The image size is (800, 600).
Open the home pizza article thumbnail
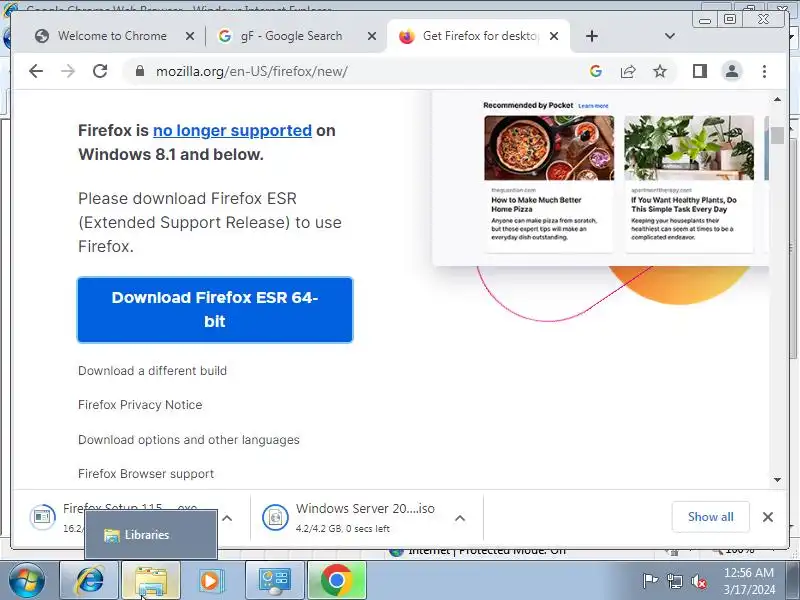(x=549, y=148)
